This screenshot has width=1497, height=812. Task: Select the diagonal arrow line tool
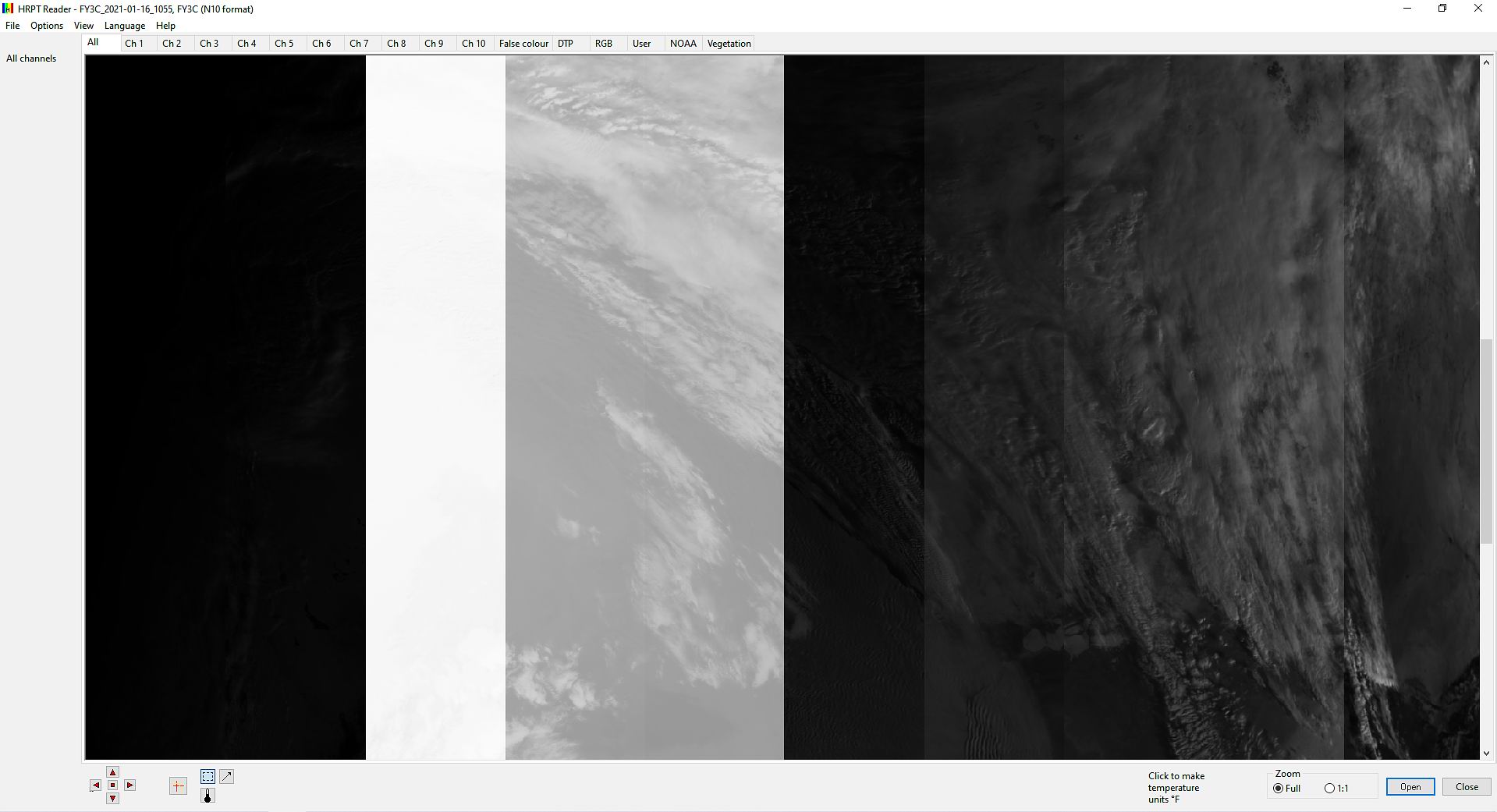[226, 776]
